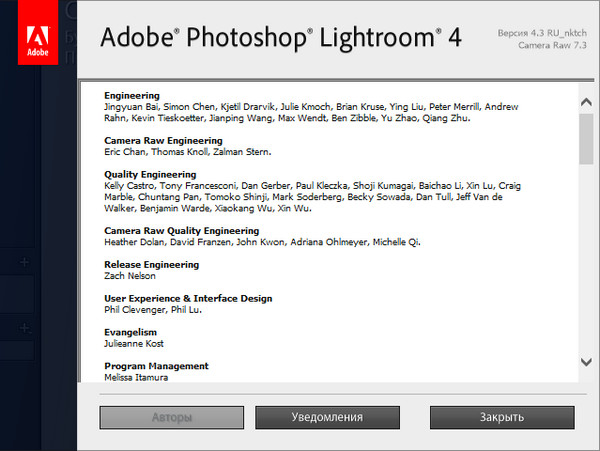Click the Release Engineering heading
The height and width of the screenshot is (451, 600).
(x=151, y=265)
